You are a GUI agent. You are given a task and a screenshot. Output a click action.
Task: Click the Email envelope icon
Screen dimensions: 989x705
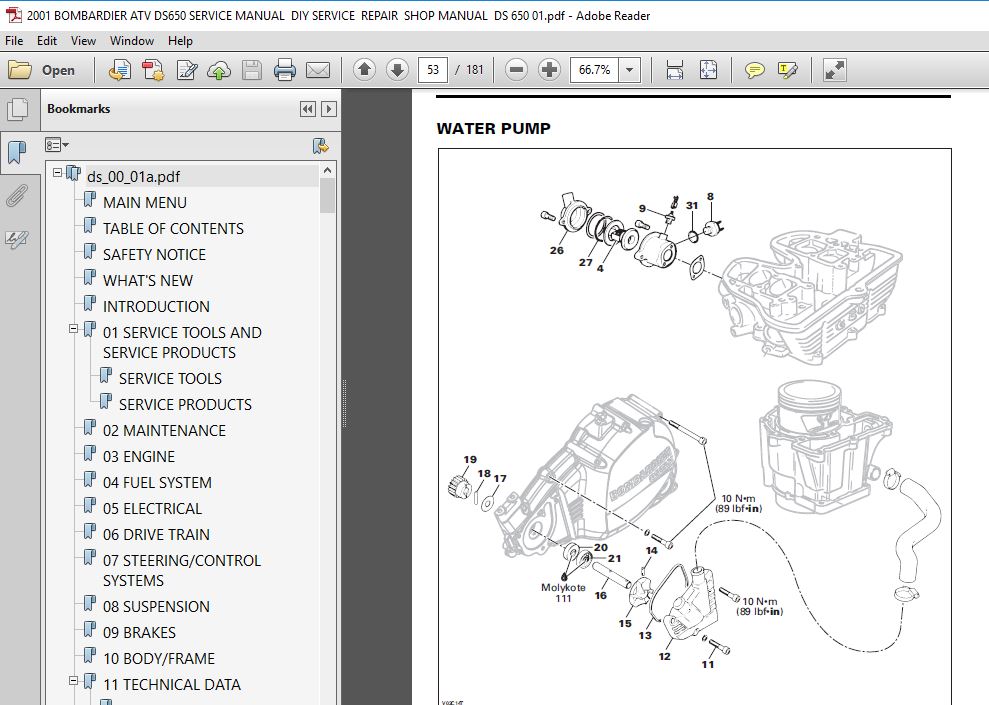click(x=318, y=70)
